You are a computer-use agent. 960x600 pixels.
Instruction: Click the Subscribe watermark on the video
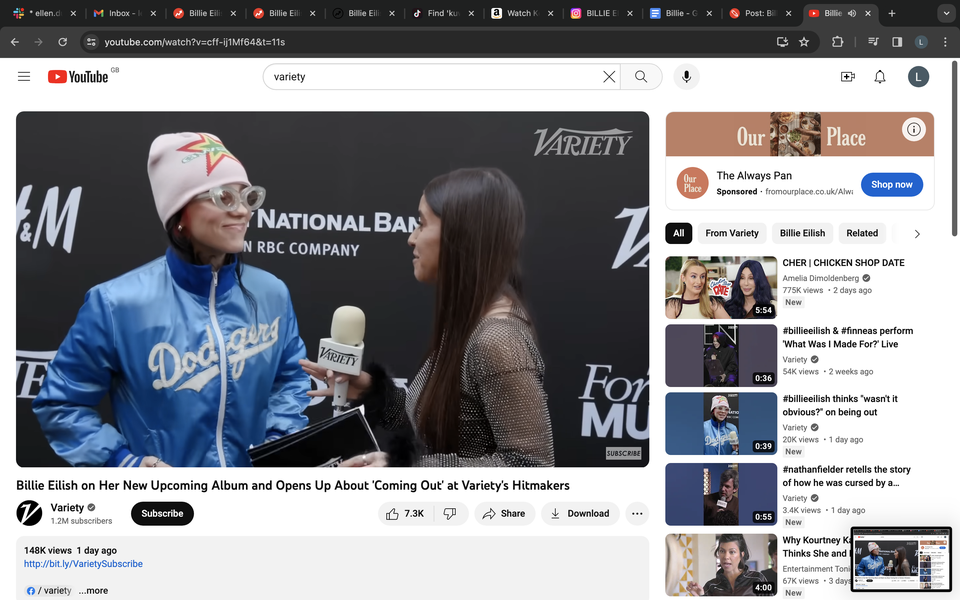(623, 453)
